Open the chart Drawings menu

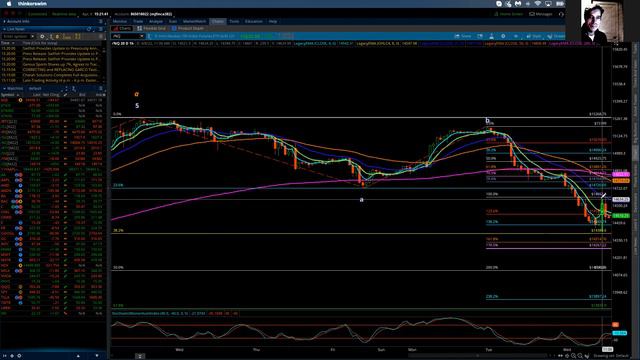[556, 36]
